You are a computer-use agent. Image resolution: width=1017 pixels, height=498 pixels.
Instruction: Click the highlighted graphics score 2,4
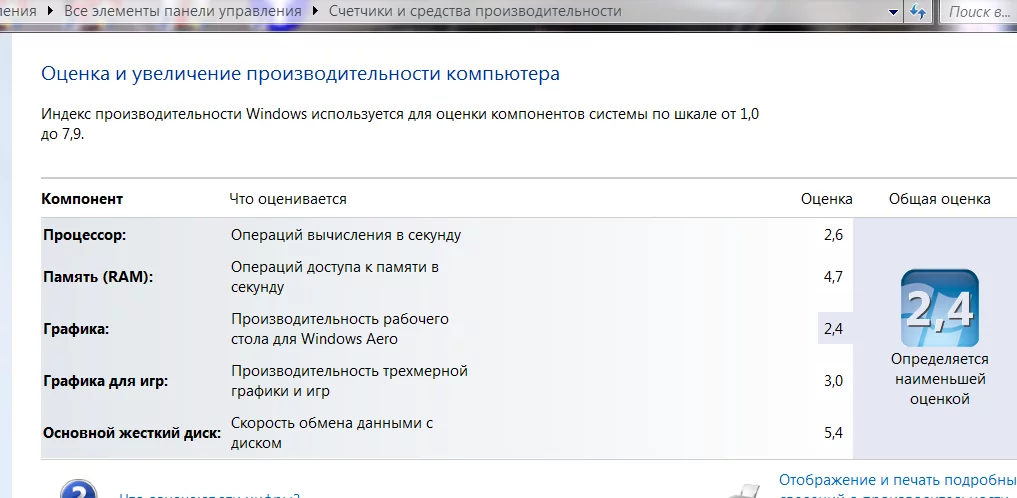(x=833, y=329)
